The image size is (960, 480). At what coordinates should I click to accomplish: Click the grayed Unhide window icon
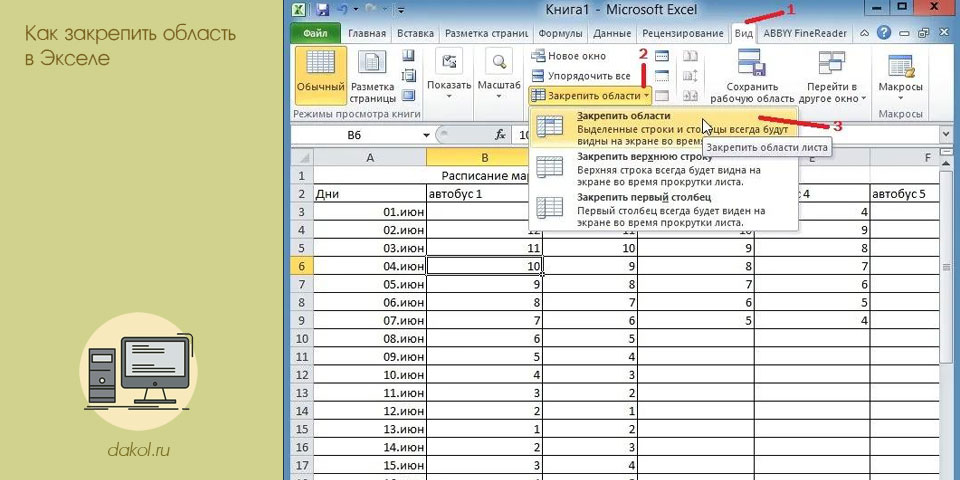point(661,96)
